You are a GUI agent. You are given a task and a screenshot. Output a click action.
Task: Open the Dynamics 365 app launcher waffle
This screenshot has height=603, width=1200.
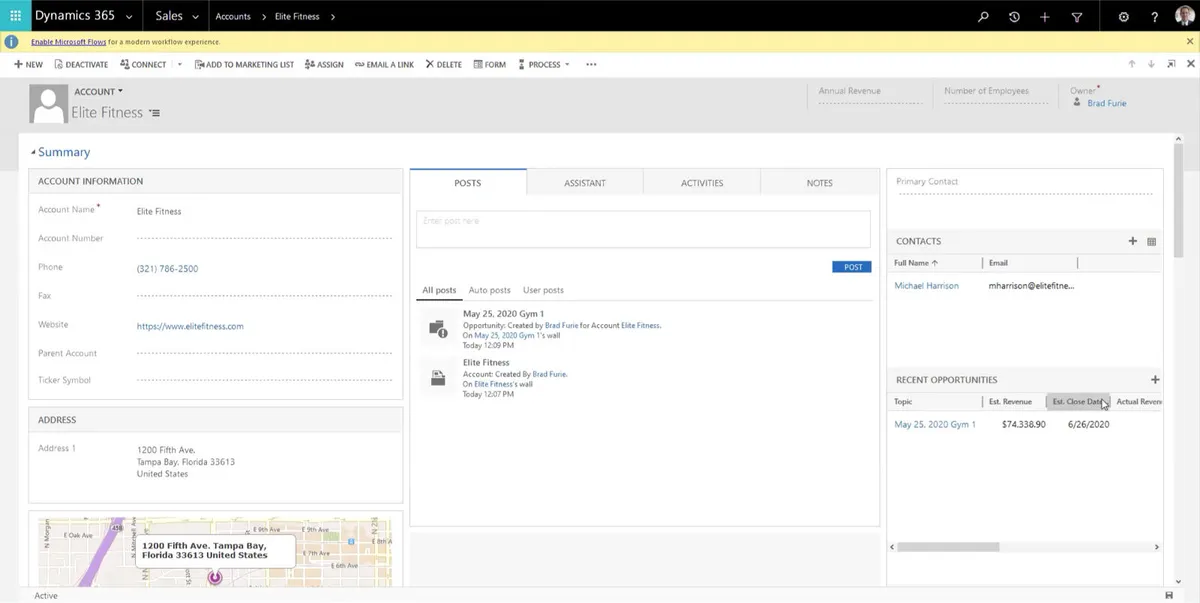click(x=15, y=16)
